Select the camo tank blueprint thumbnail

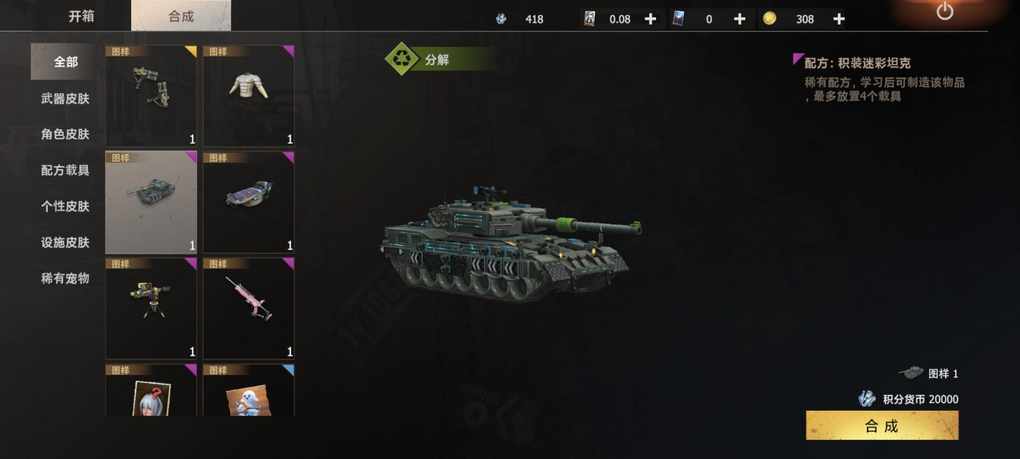tap(151, 202)
